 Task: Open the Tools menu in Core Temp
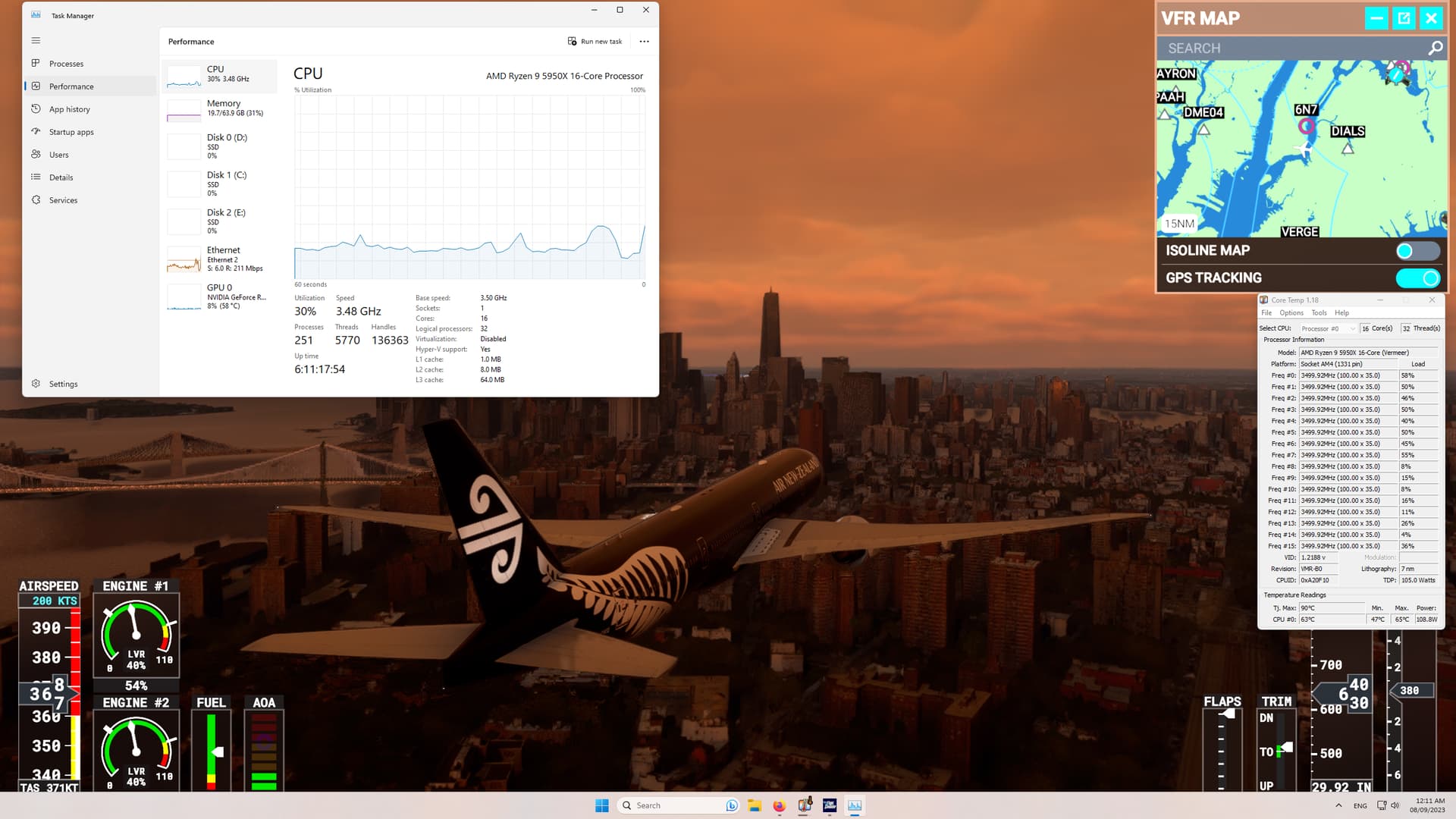pos(1319,312)
